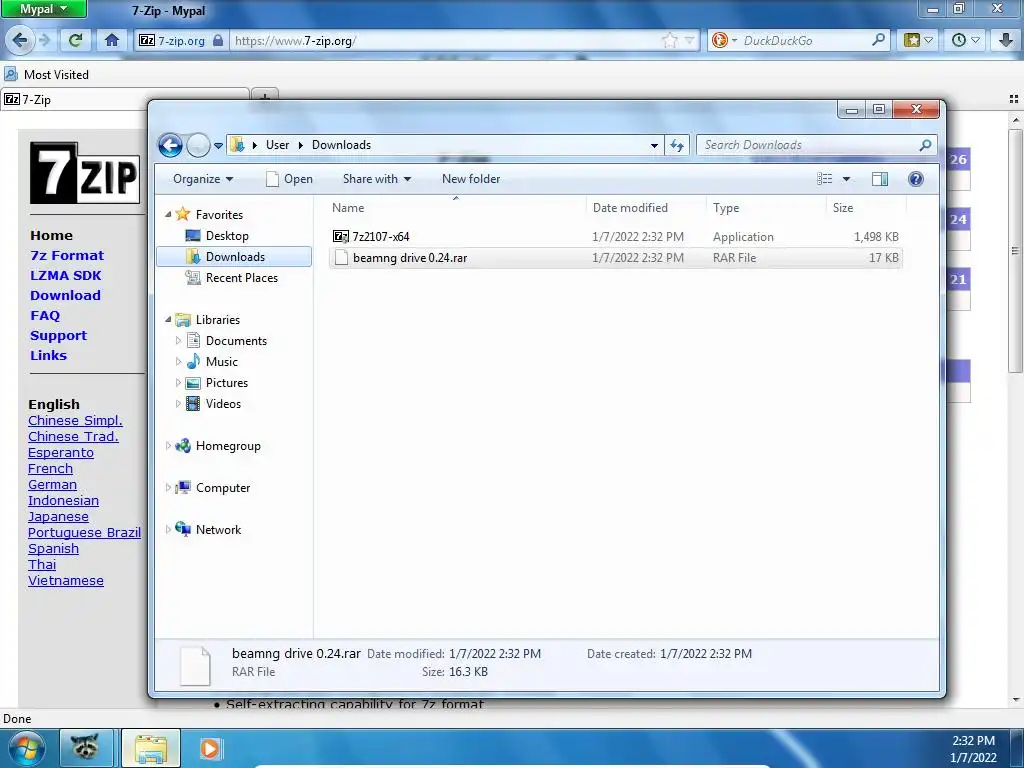Expand the Pictures library node

click(x=178, y=383)
